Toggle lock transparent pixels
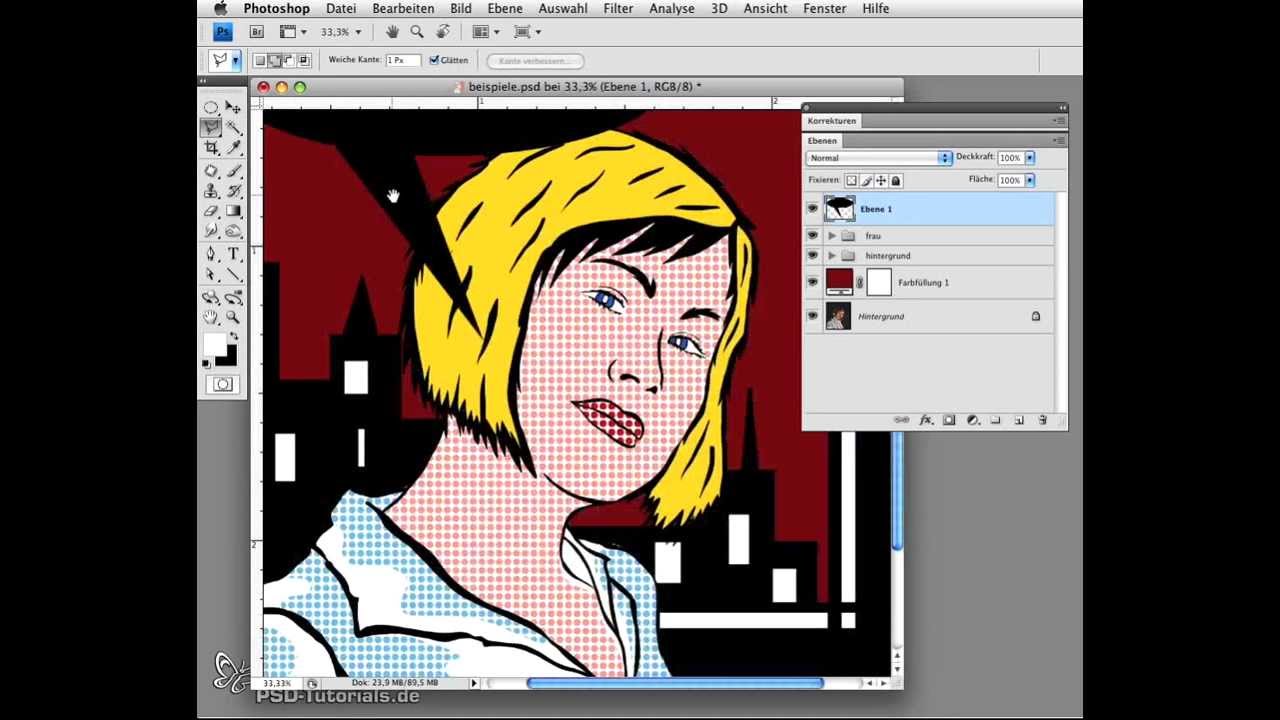 tap(851, 181)
